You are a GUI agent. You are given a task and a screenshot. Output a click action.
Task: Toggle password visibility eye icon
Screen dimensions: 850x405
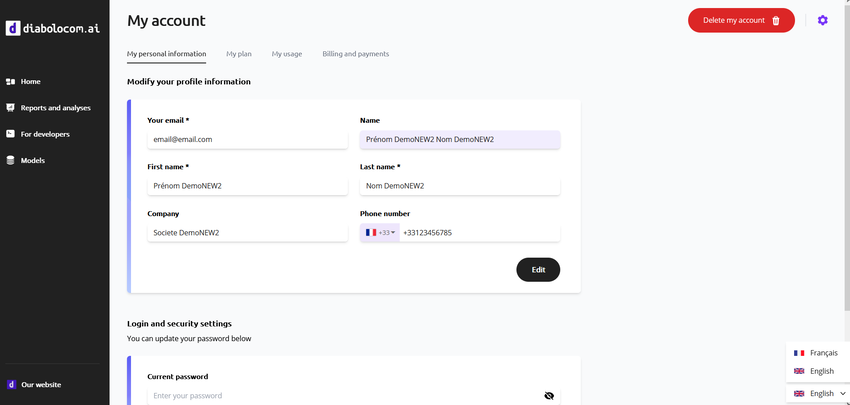tap(549, 396)
